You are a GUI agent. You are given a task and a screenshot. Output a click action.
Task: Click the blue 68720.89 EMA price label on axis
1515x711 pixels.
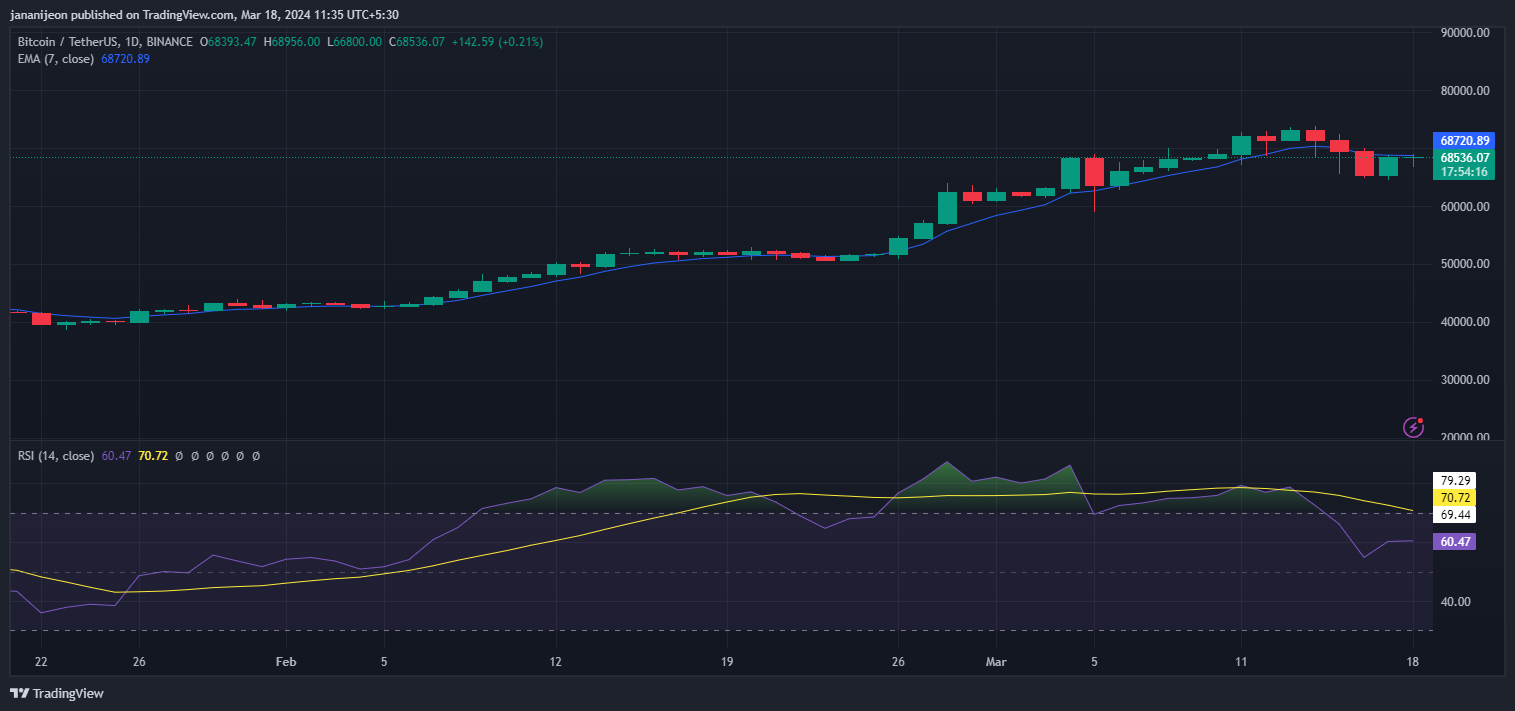pos(1465,141)
